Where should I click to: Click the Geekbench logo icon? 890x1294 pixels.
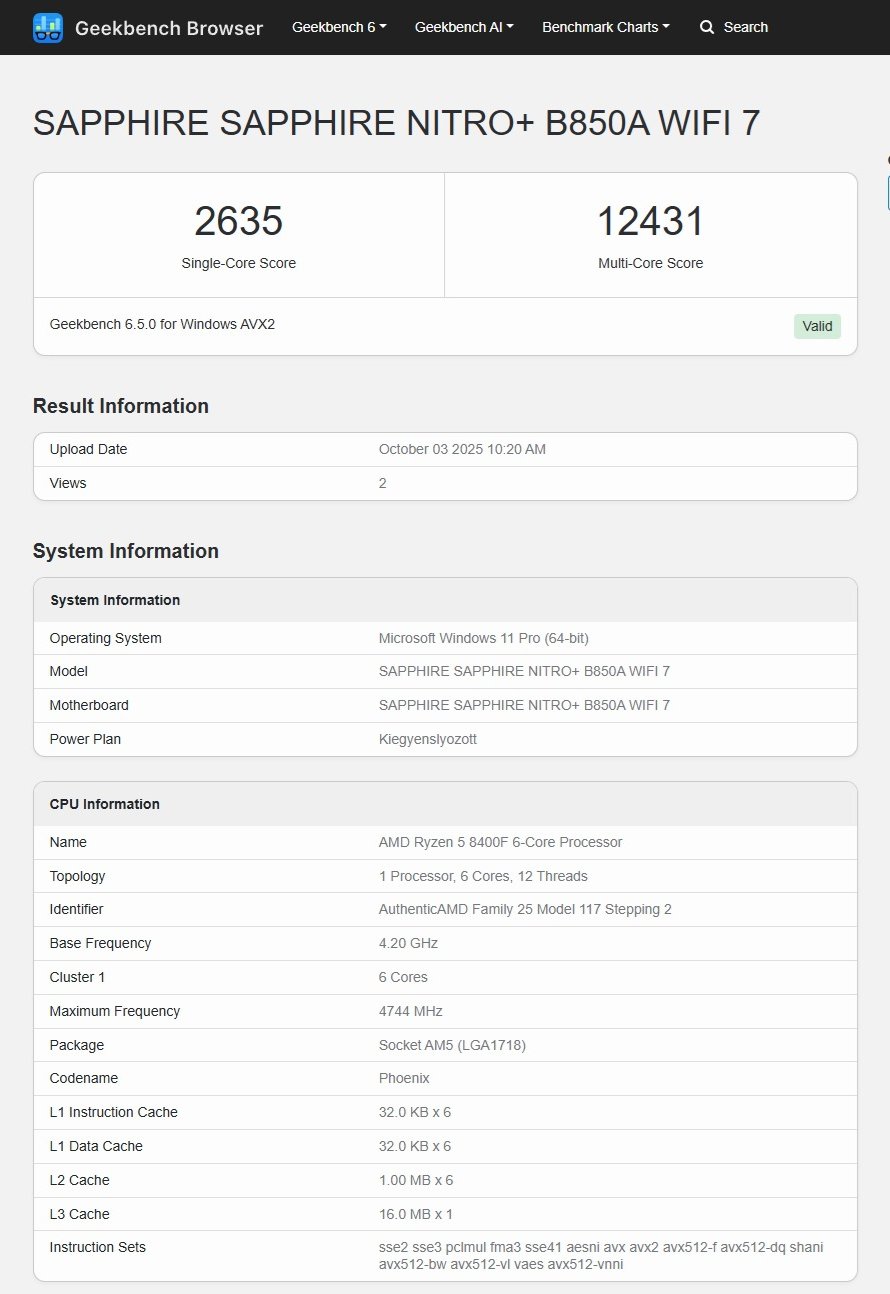48,28
